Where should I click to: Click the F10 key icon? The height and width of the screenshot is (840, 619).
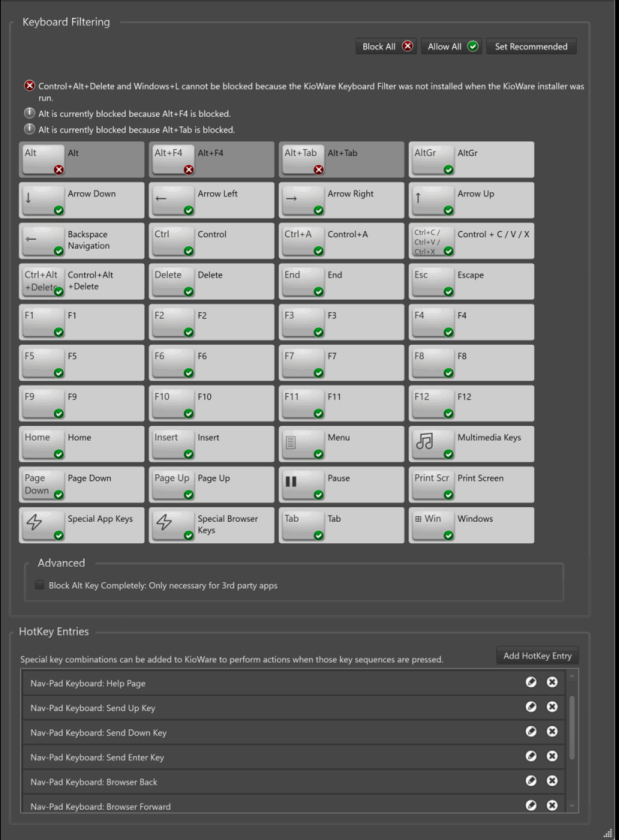tap(173, 404)
